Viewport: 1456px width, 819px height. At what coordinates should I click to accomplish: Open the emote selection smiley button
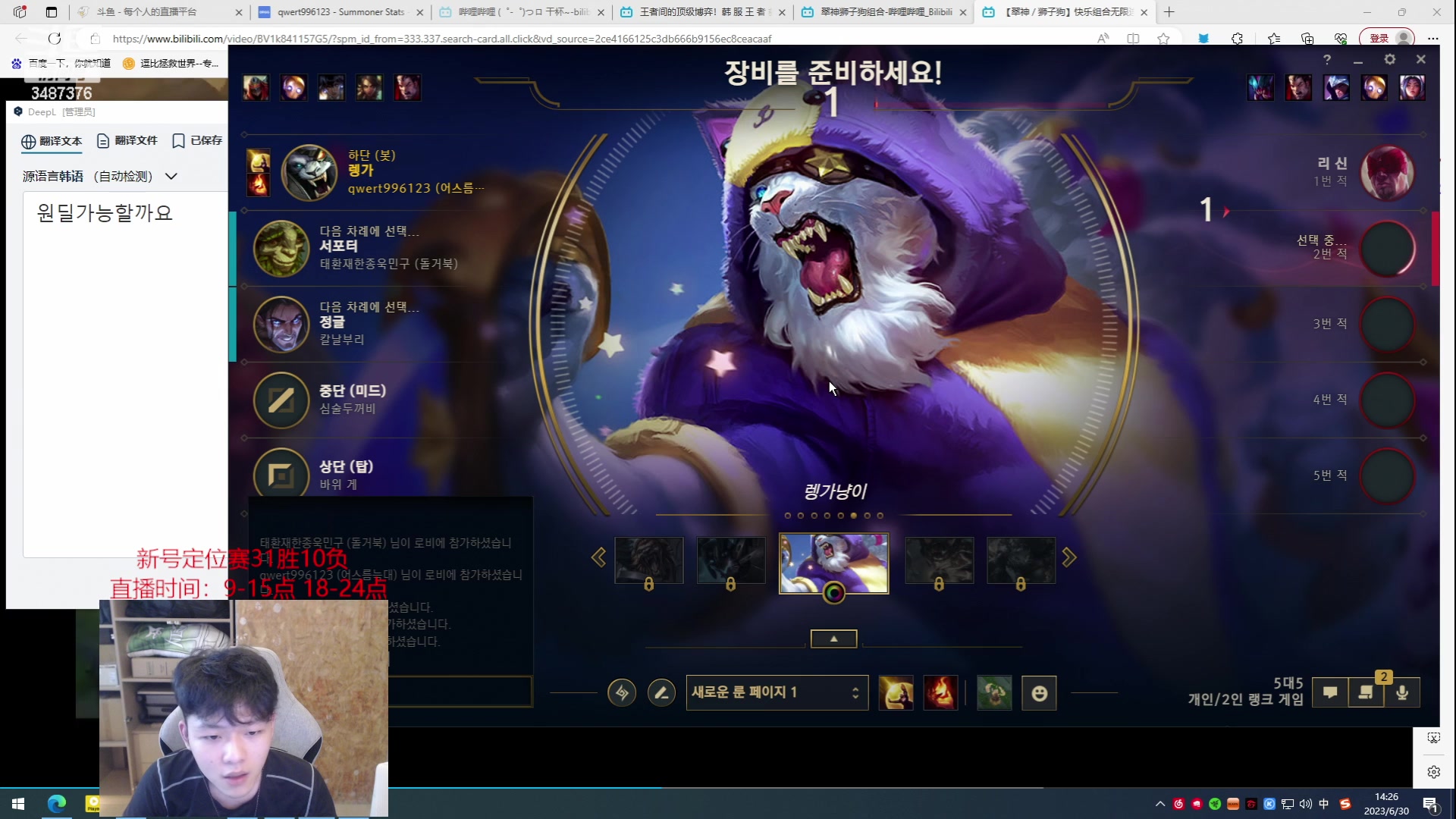coord(1039,692)
